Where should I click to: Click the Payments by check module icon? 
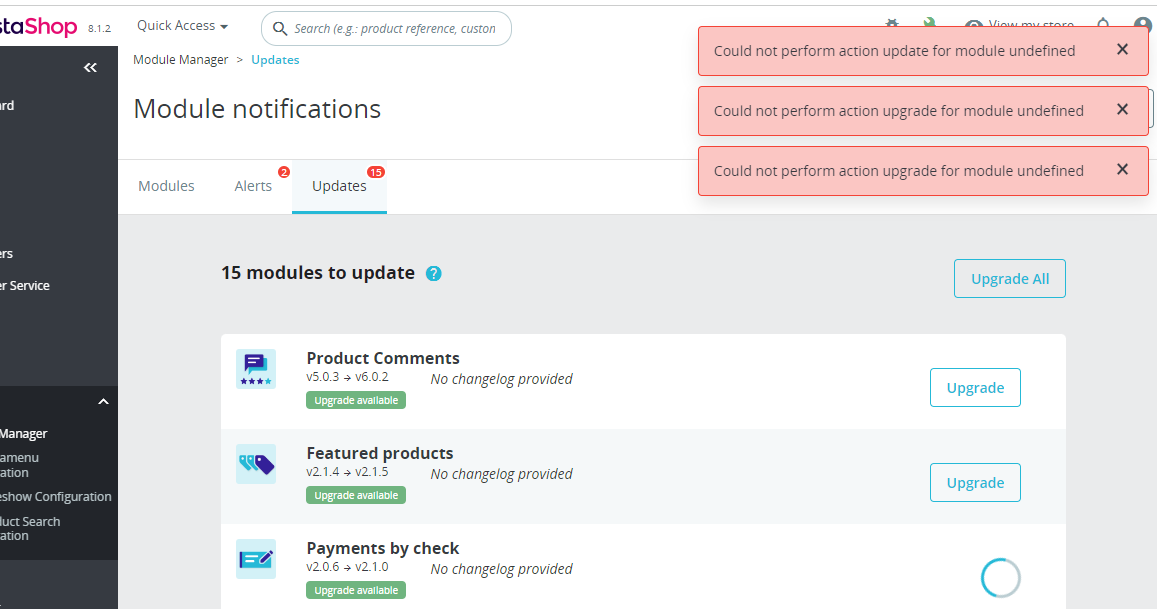256,559
